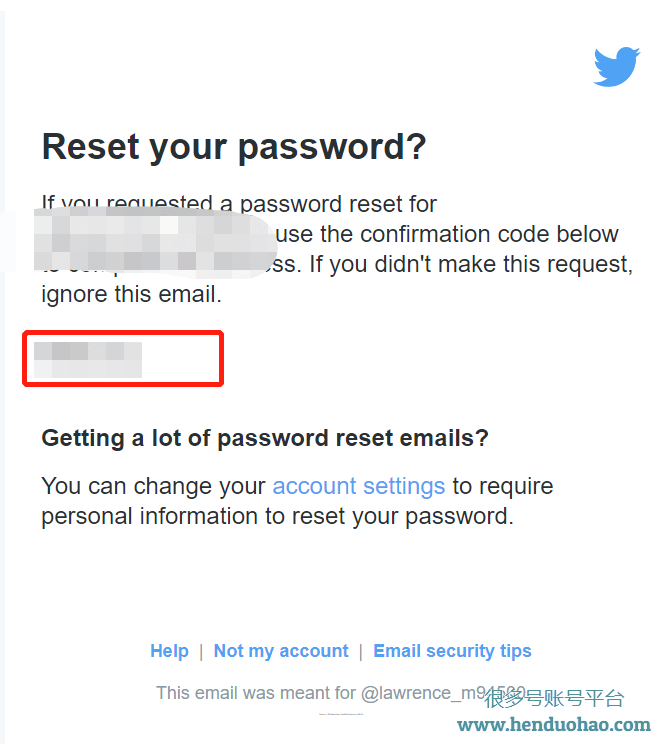Click the Reset your password? heading
This screenshot has height=744, width=664.
pos(234,147)
